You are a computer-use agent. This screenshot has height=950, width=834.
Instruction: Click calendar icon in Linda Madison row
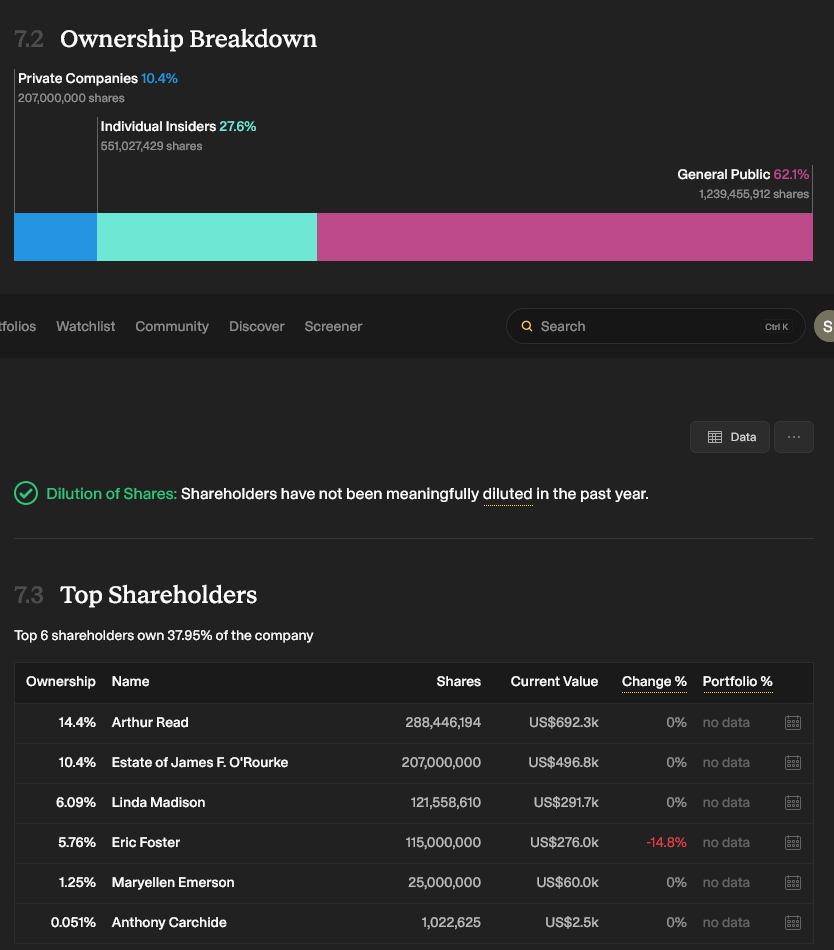click(793, 803)
